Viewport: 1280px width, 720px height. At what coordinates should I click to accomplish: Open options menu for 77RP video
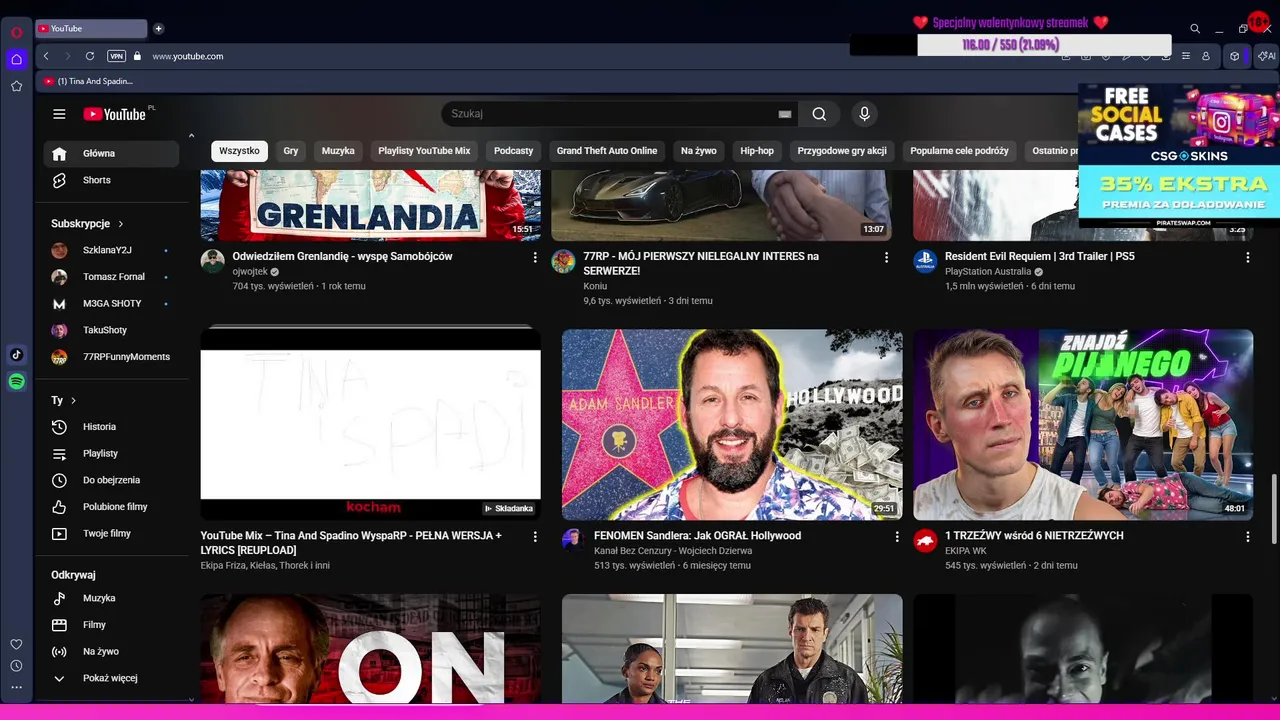pos(886,257)
